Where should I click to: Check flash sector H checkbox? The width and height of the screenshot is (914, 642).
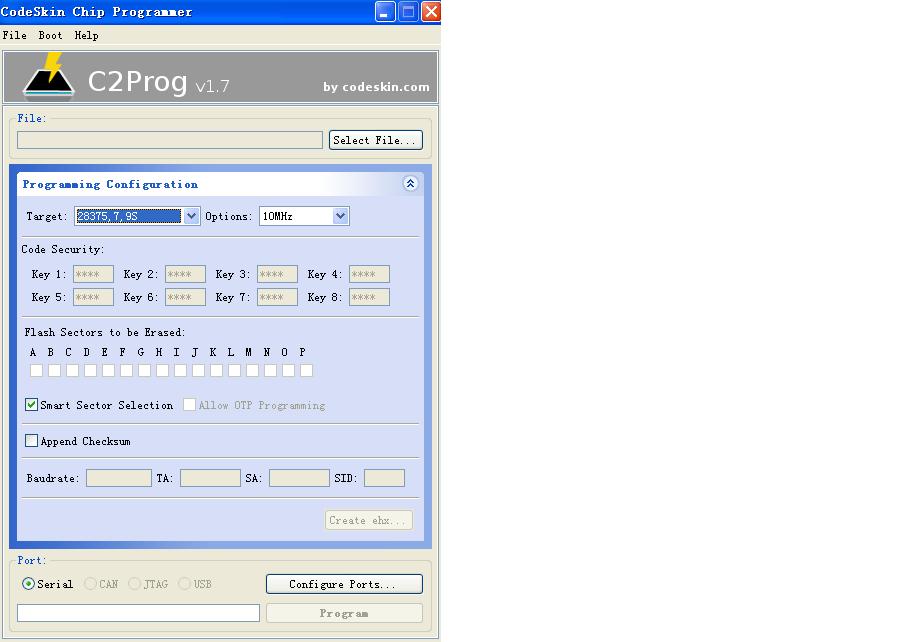[x=163, y=370]
